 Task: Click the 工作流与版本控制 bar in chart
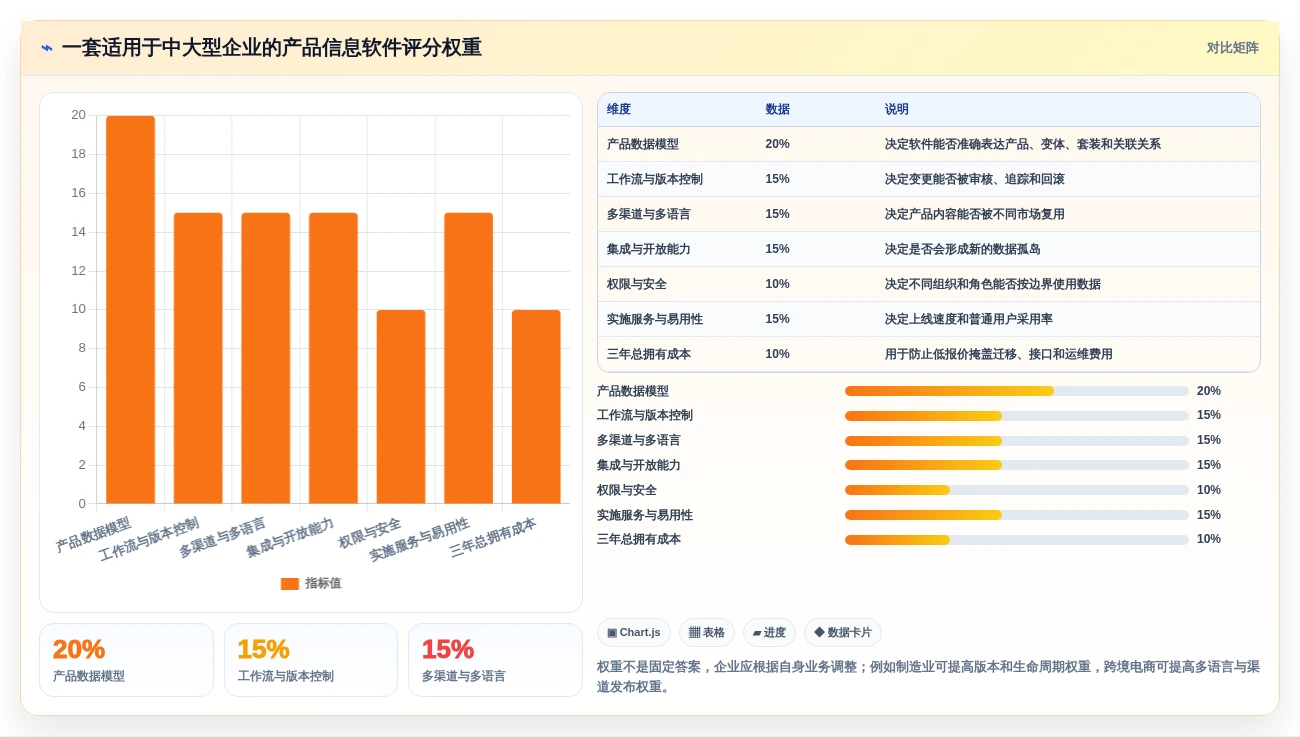[198, 358]
